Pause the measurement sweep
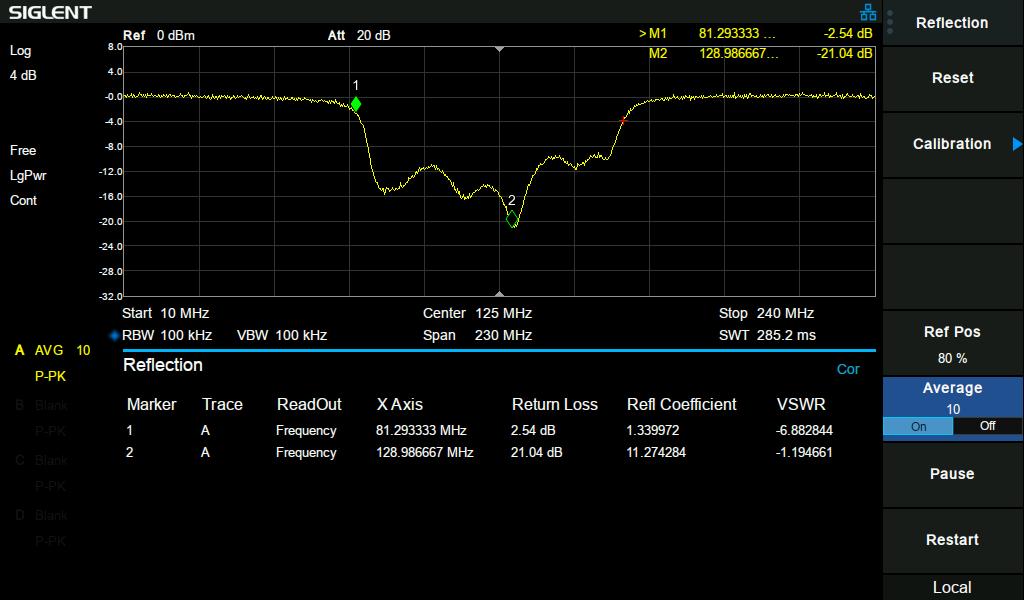1024x600 pixels. coord(952,474)
